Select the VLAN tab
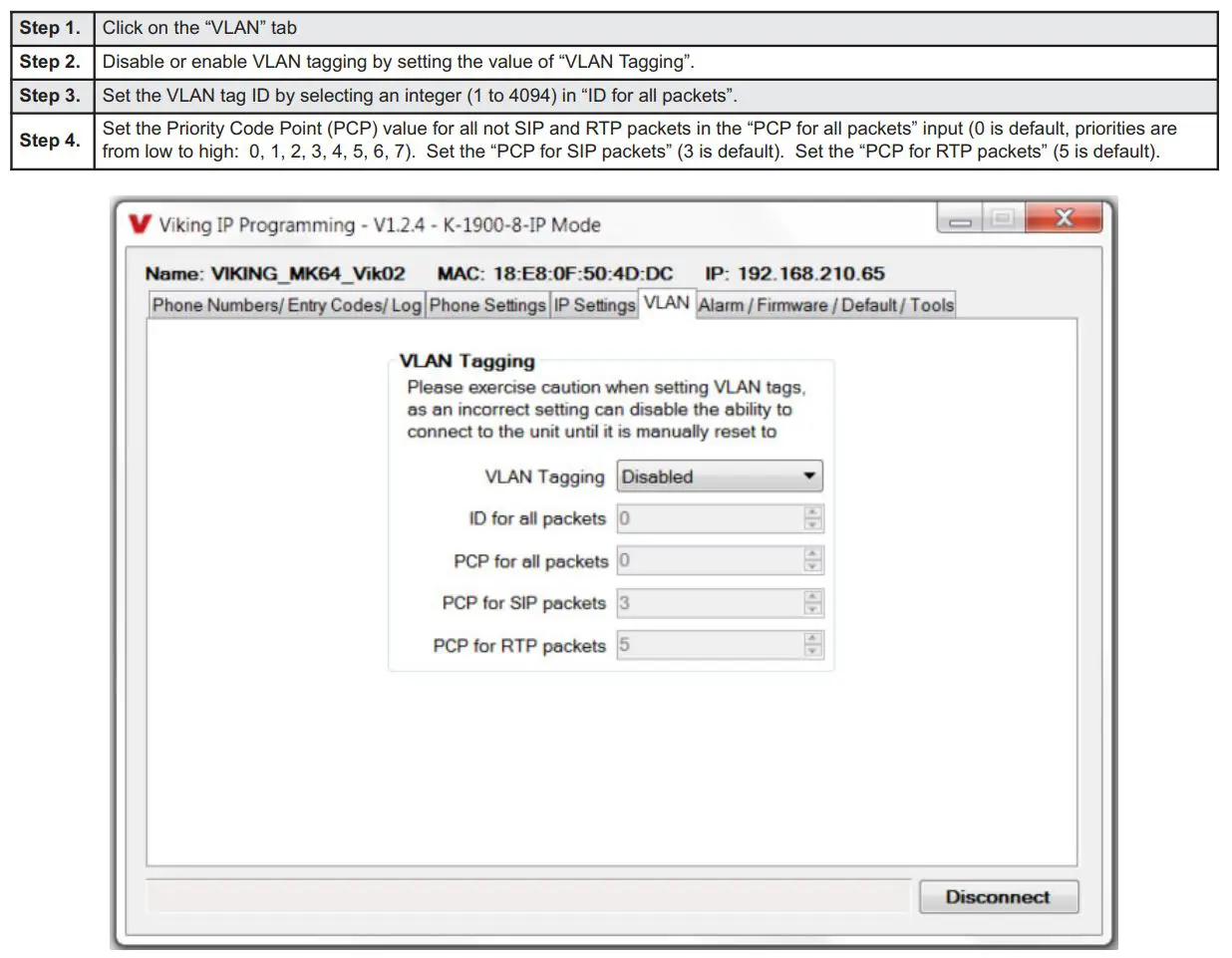This screenshot has width=1232, height=958. (x=666, y=302)
